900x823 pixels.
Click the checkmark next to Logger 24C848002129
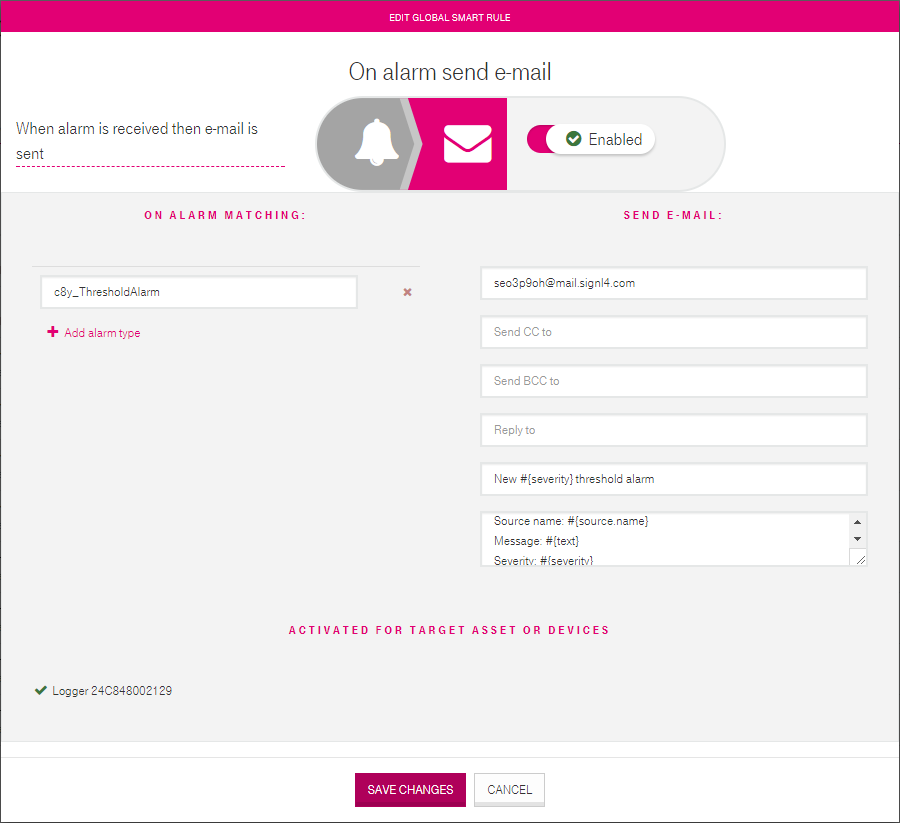41,690
